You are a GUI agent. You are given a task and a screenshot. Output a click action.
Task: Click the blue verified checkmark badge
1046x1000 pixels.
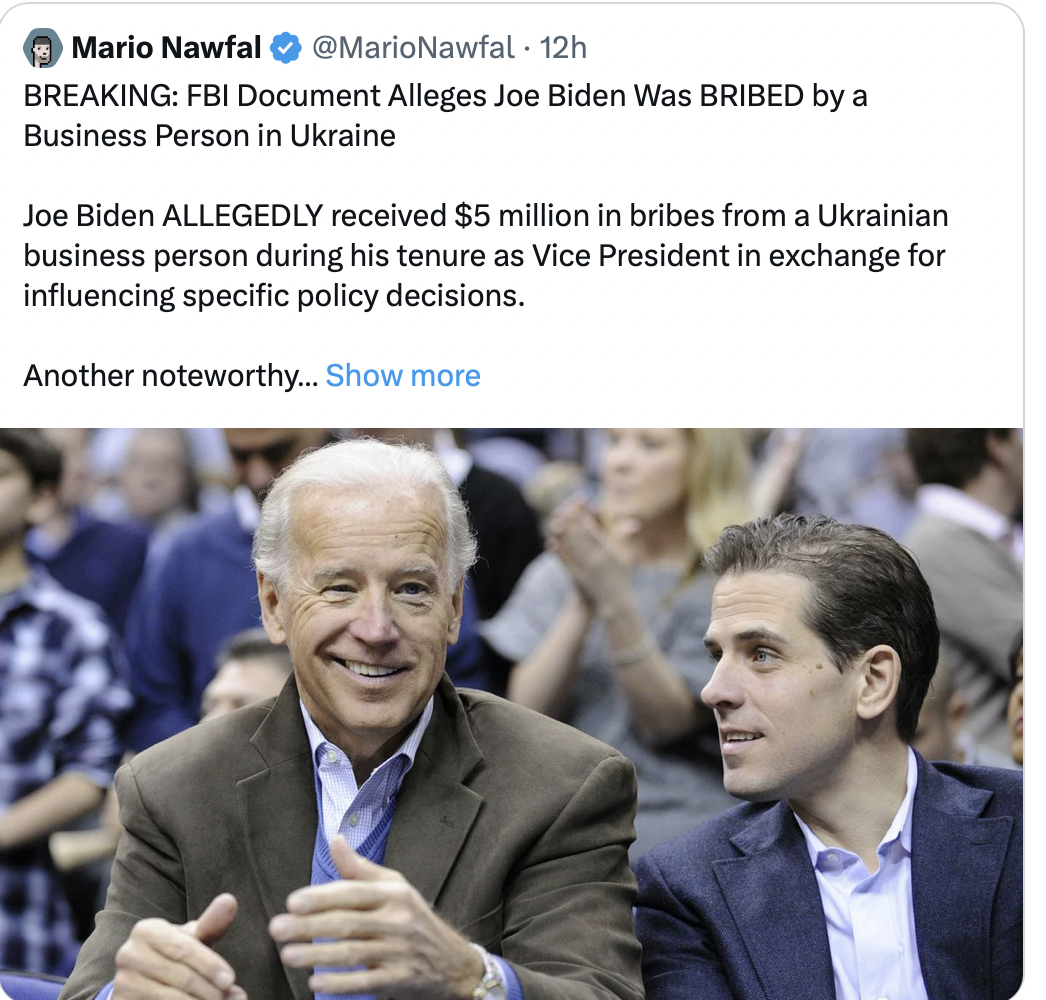coord(287,47)
